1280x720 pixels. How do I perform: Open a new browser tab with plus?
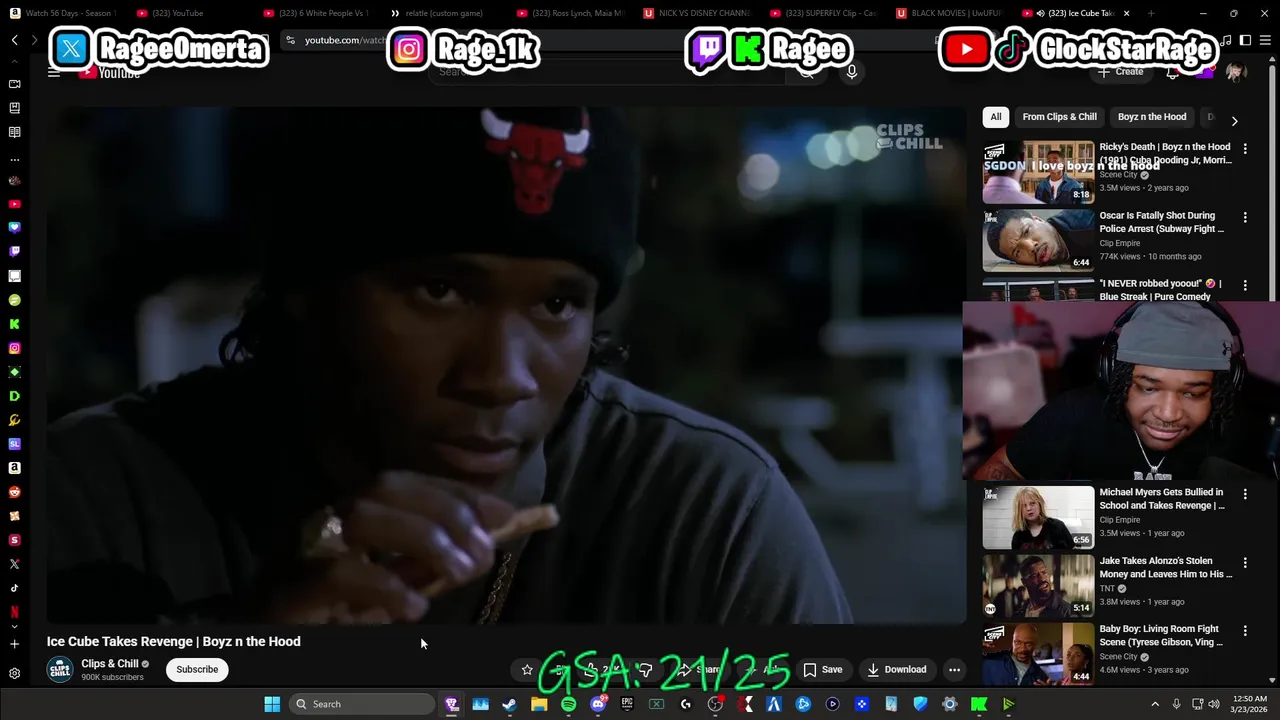1151,13
